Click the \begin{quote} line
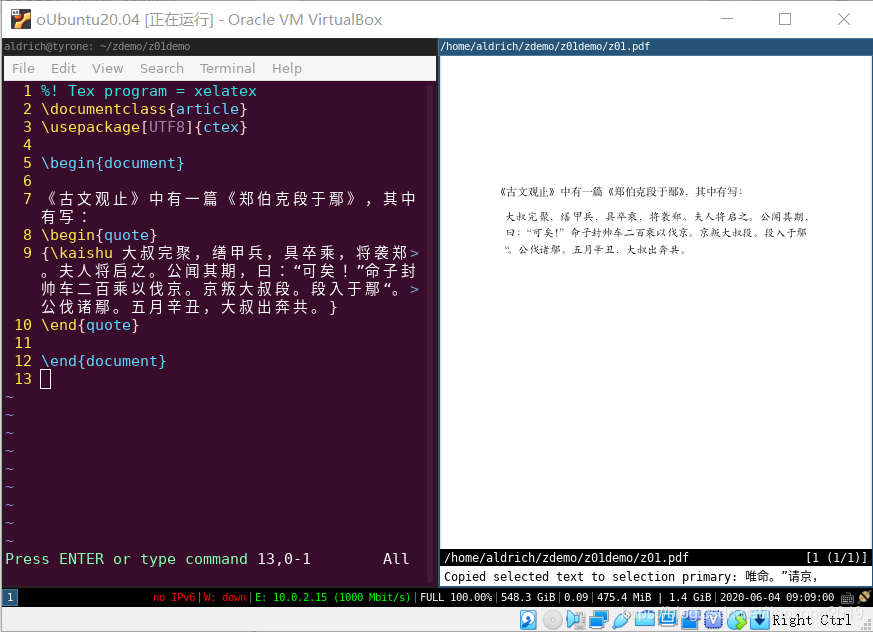 tap(99, 235)
